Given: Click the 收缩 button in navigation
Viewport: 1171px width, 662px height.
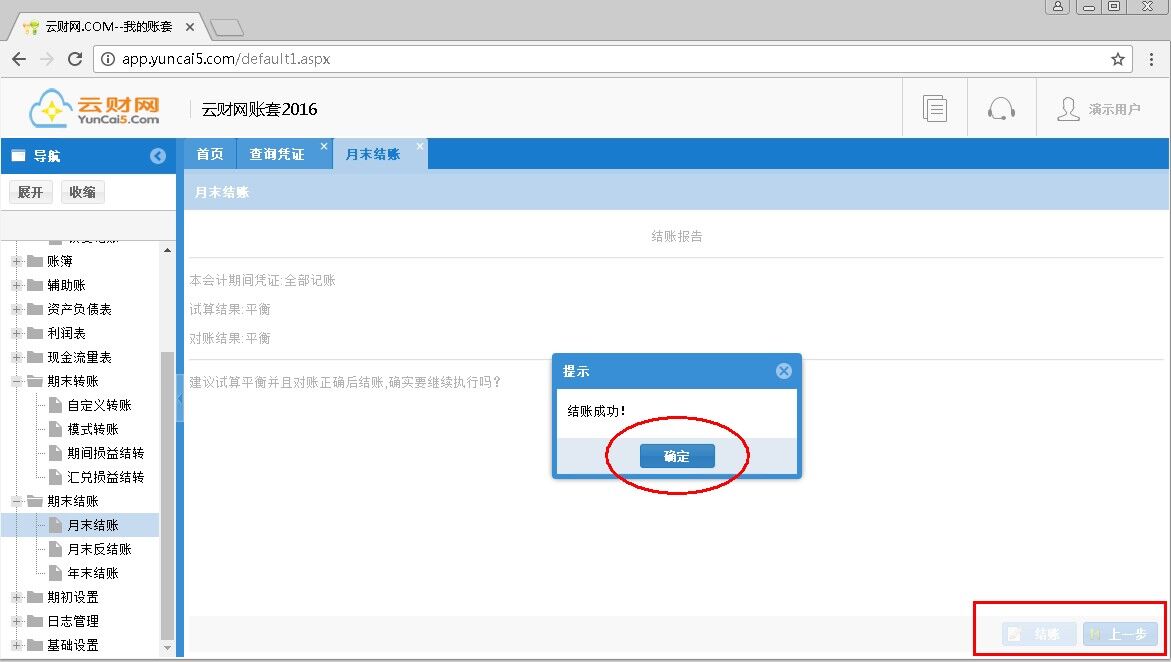Looking at the screenshot, I should 83,192.
